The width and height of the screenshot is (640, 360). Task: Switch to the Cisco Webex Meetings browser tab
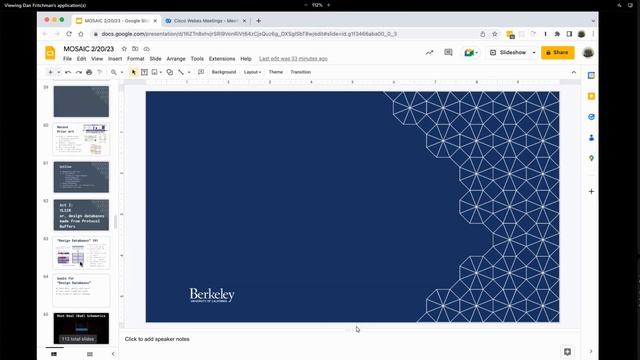[206, 21]
